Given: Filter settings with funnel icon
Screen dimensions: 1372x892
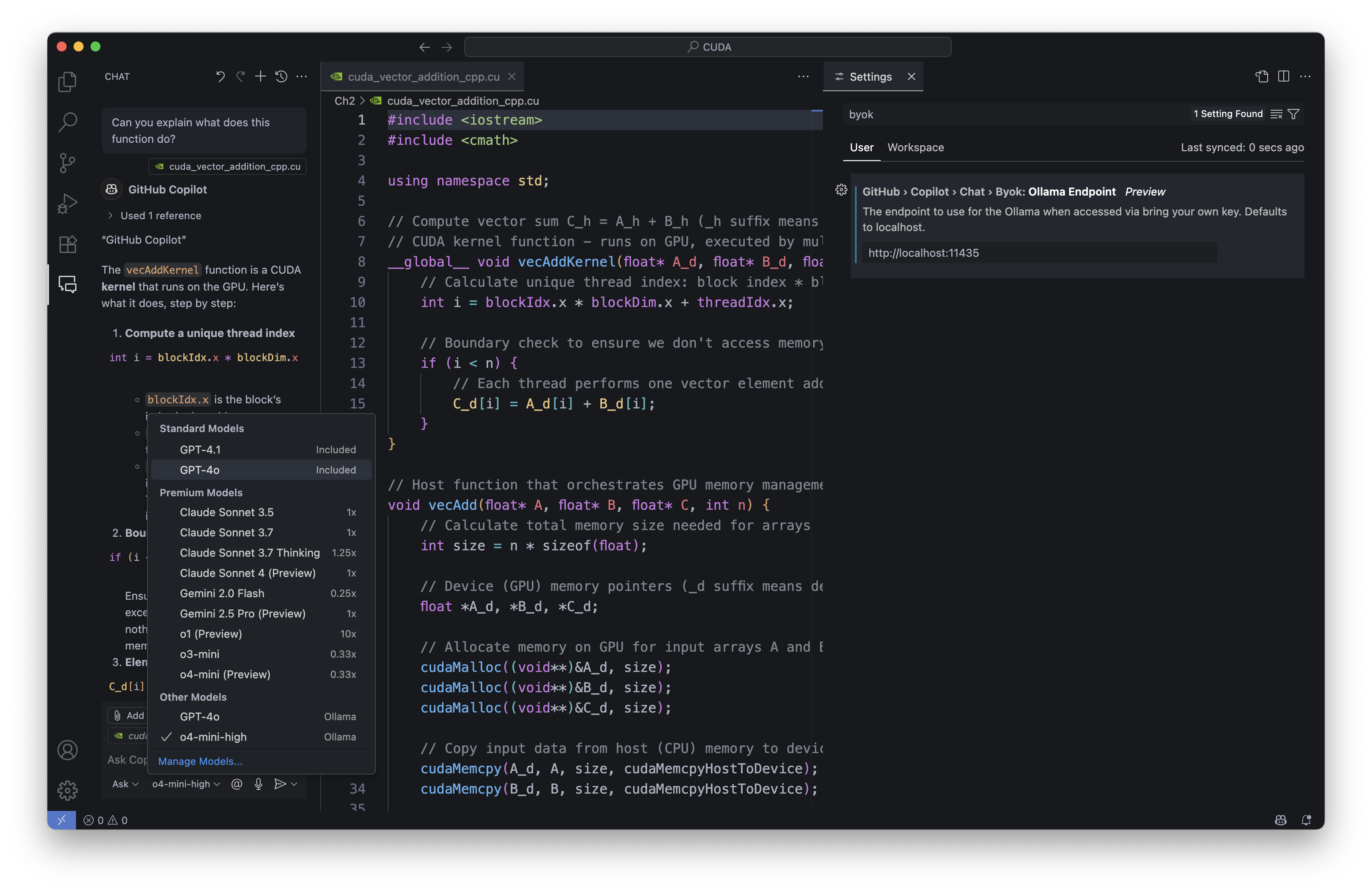Looking at the screenshot, I should click(x=1293, y=114).
